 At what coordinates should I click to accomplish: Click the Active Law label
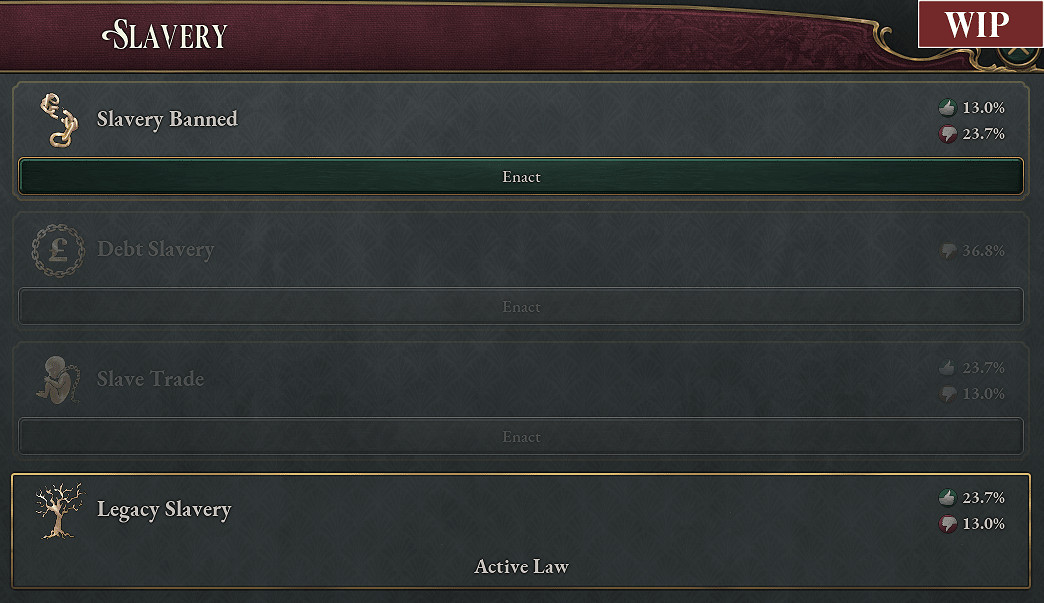coord(521,567)
